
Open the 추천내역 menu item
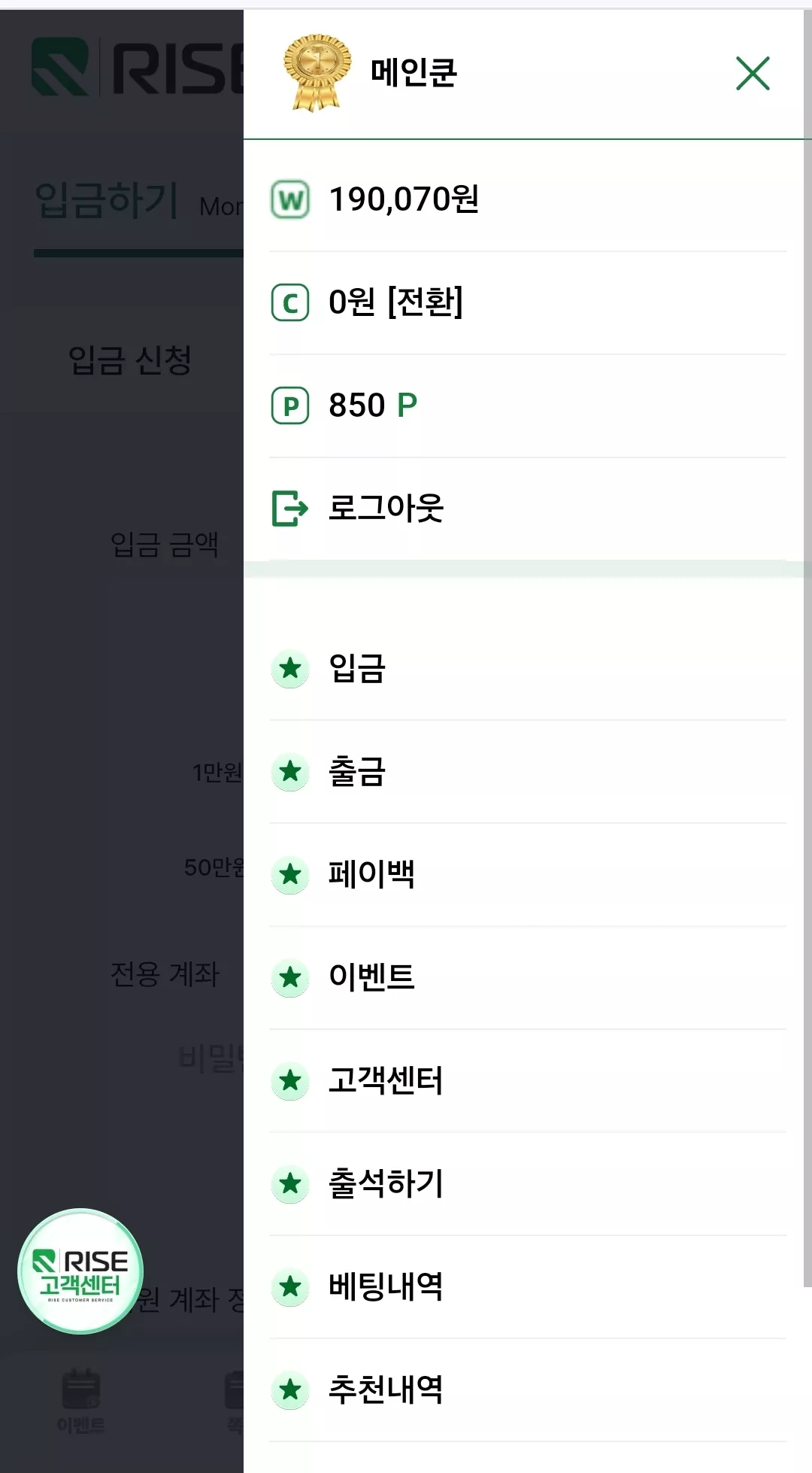tap(528, 1390)
